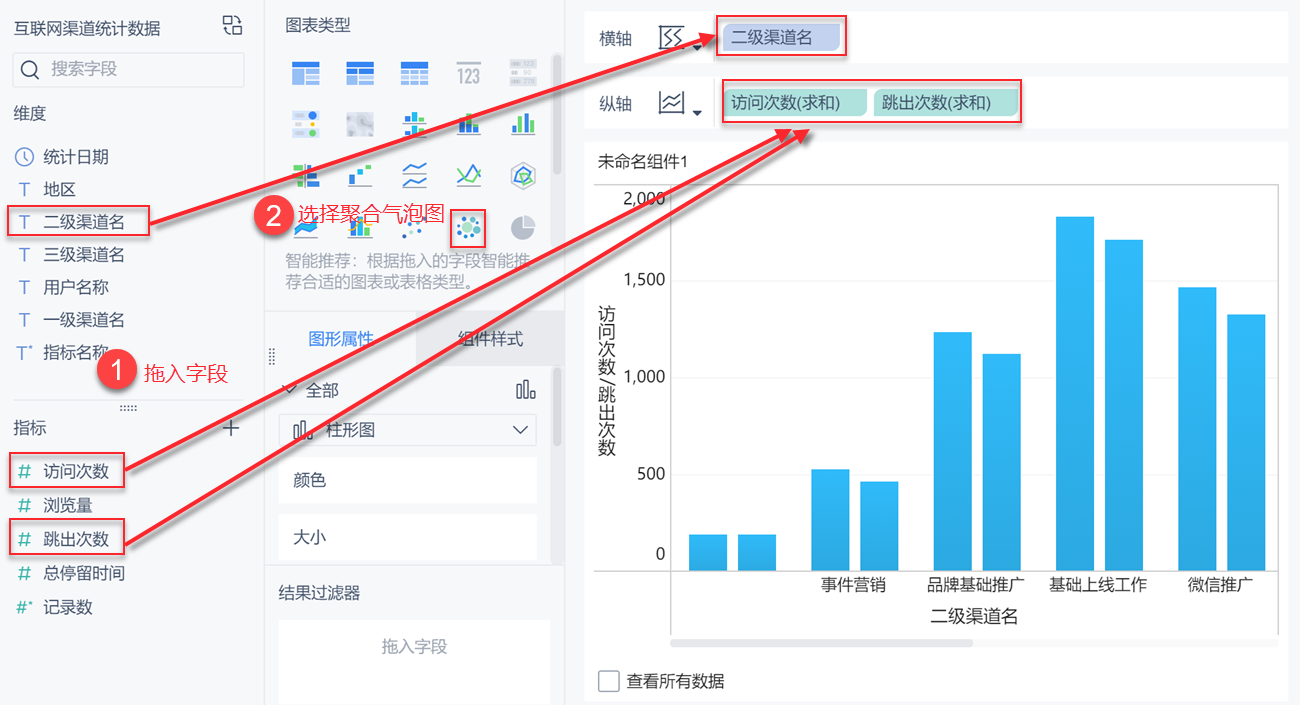Choose the multi-series column chart type
This screenshot has height=705, width=1300.
click(x=522, y=124)
